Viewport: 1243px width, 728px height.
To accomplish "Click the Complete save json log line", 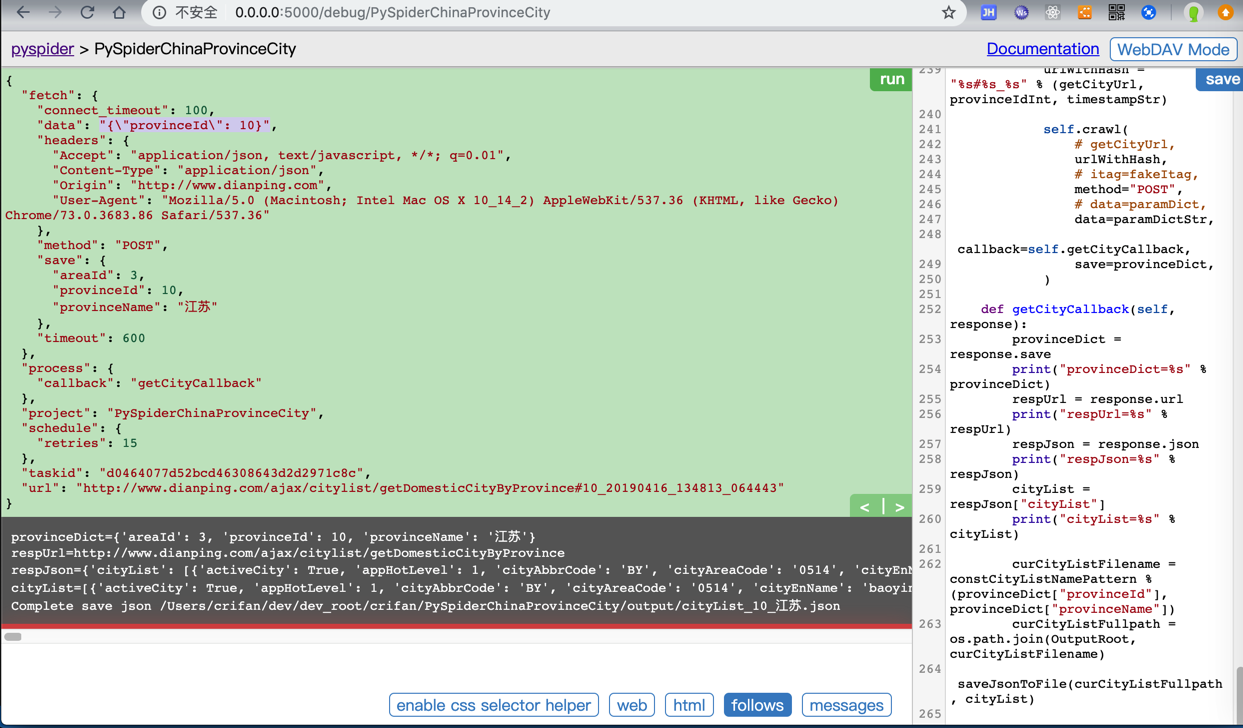I will tap(426, 606).
